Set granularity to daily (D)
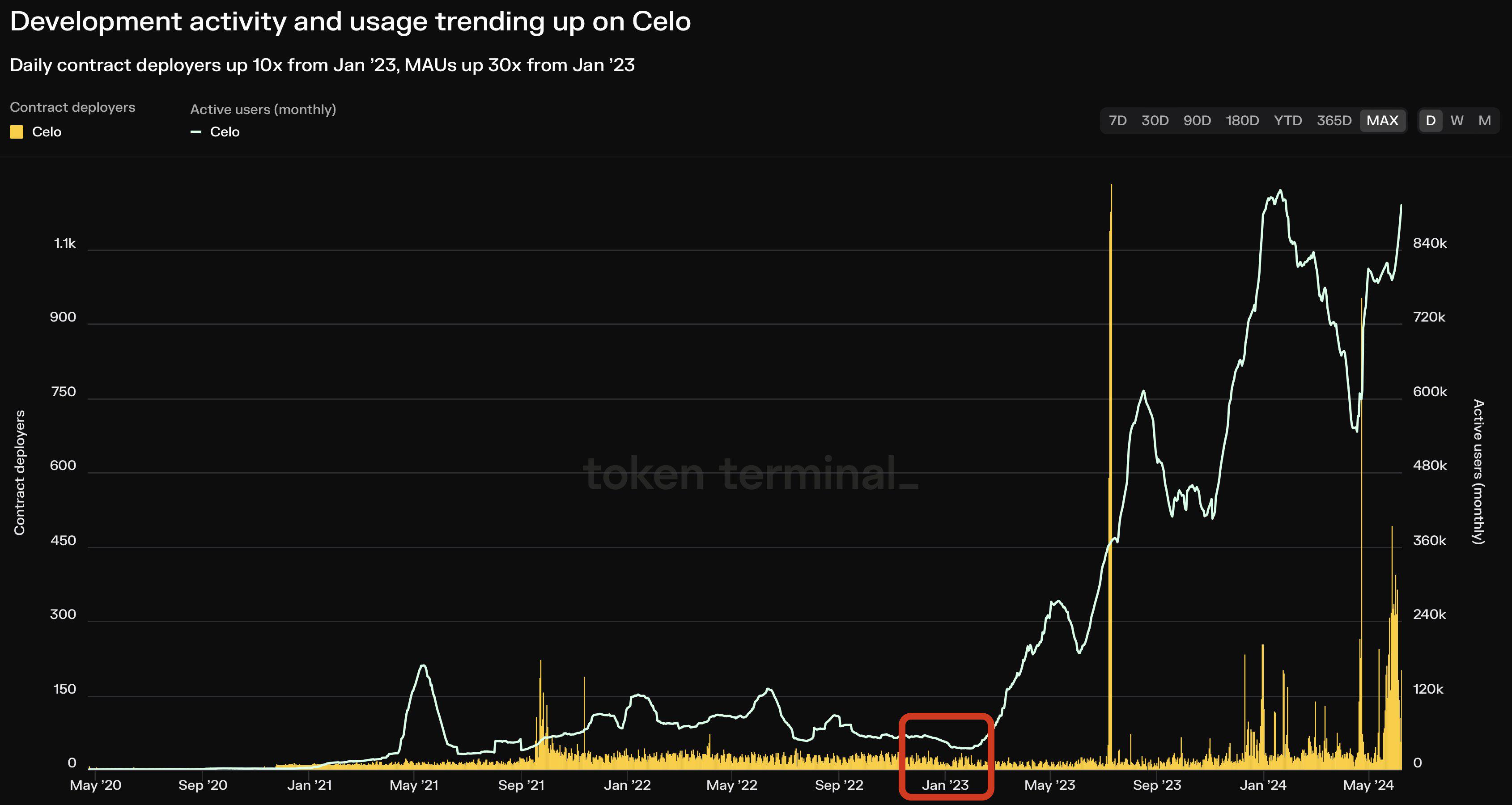The height and width of the screenshot is (805, 1512). pyautogui.click(x=1431, y=121)
